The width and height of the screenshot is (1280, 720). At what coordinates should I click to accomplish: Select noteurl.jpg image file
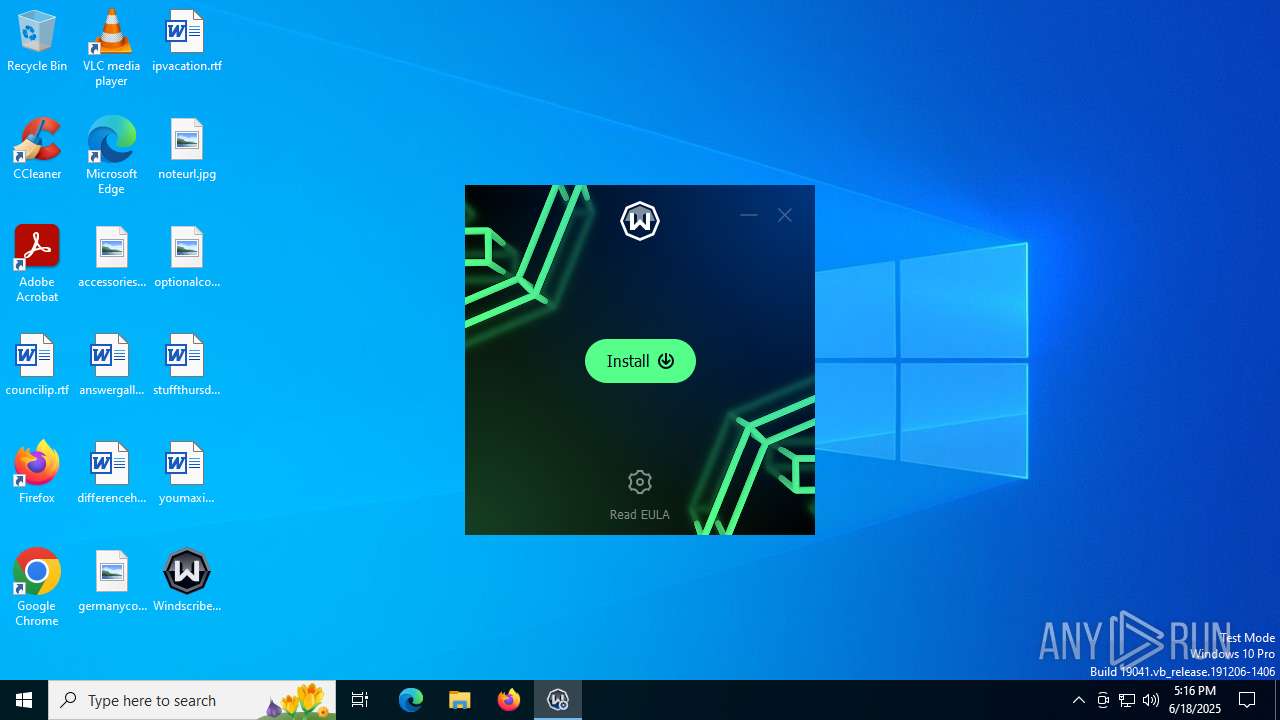coord(186,150)
